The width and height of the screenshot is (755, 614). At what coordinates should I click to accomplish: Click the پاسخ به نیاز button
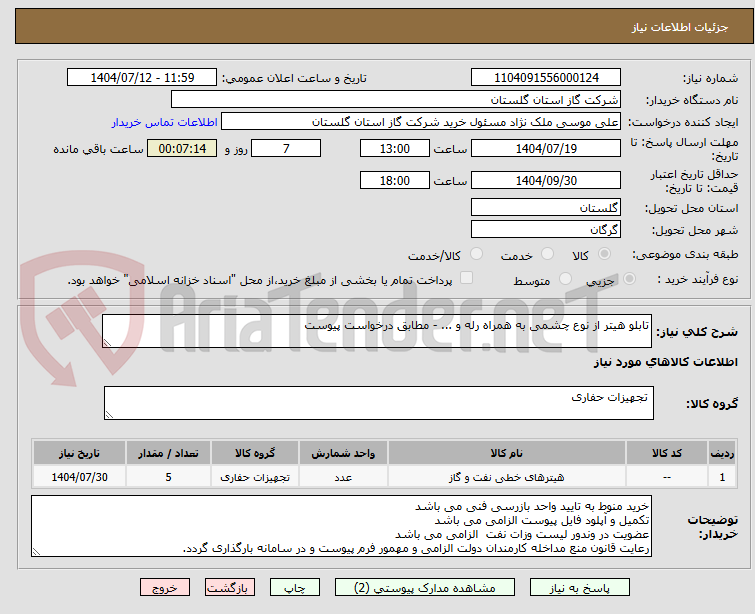point(580,588)
